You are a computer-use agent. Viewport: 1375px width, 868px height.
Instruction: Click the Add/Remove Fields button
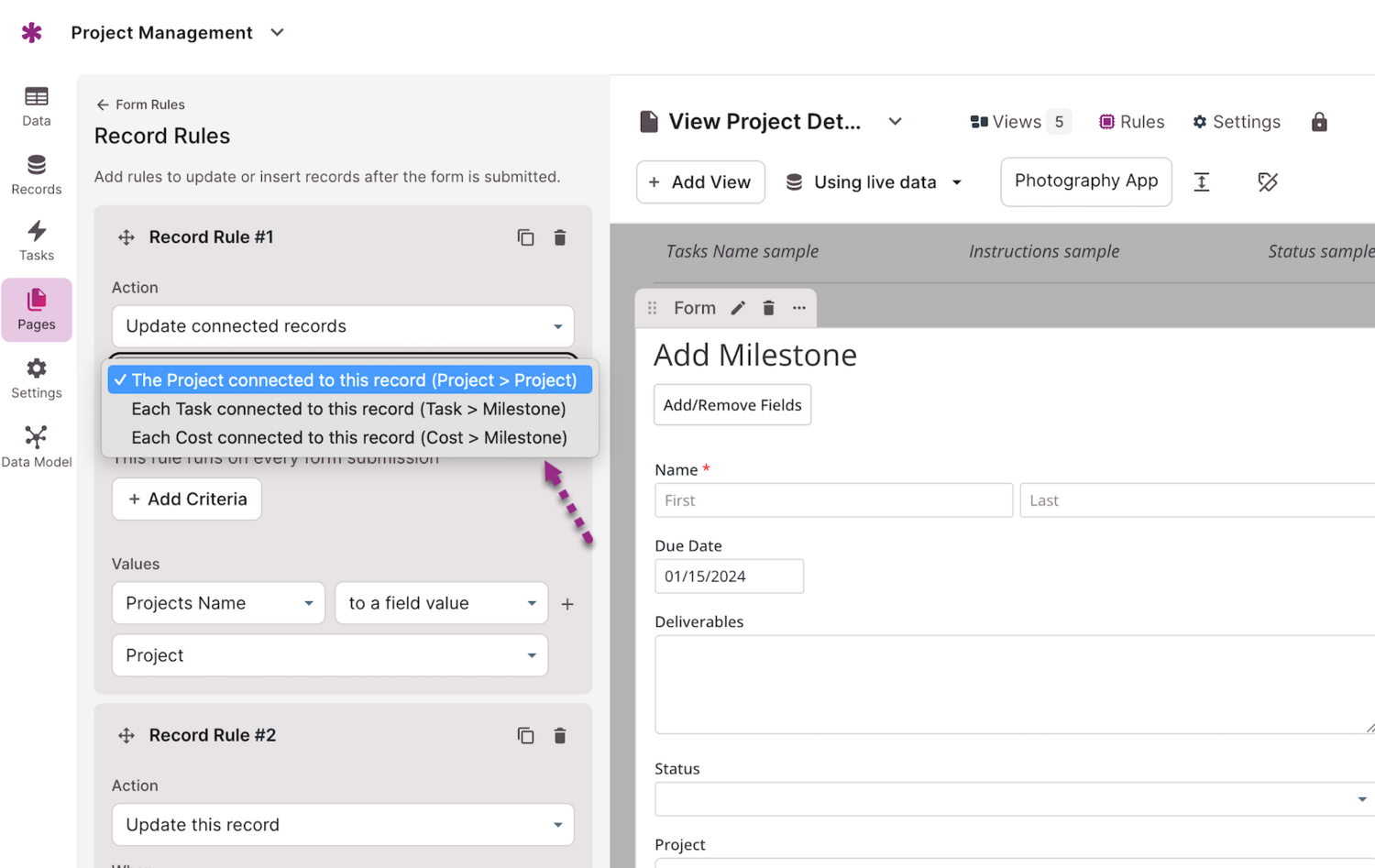731,405
